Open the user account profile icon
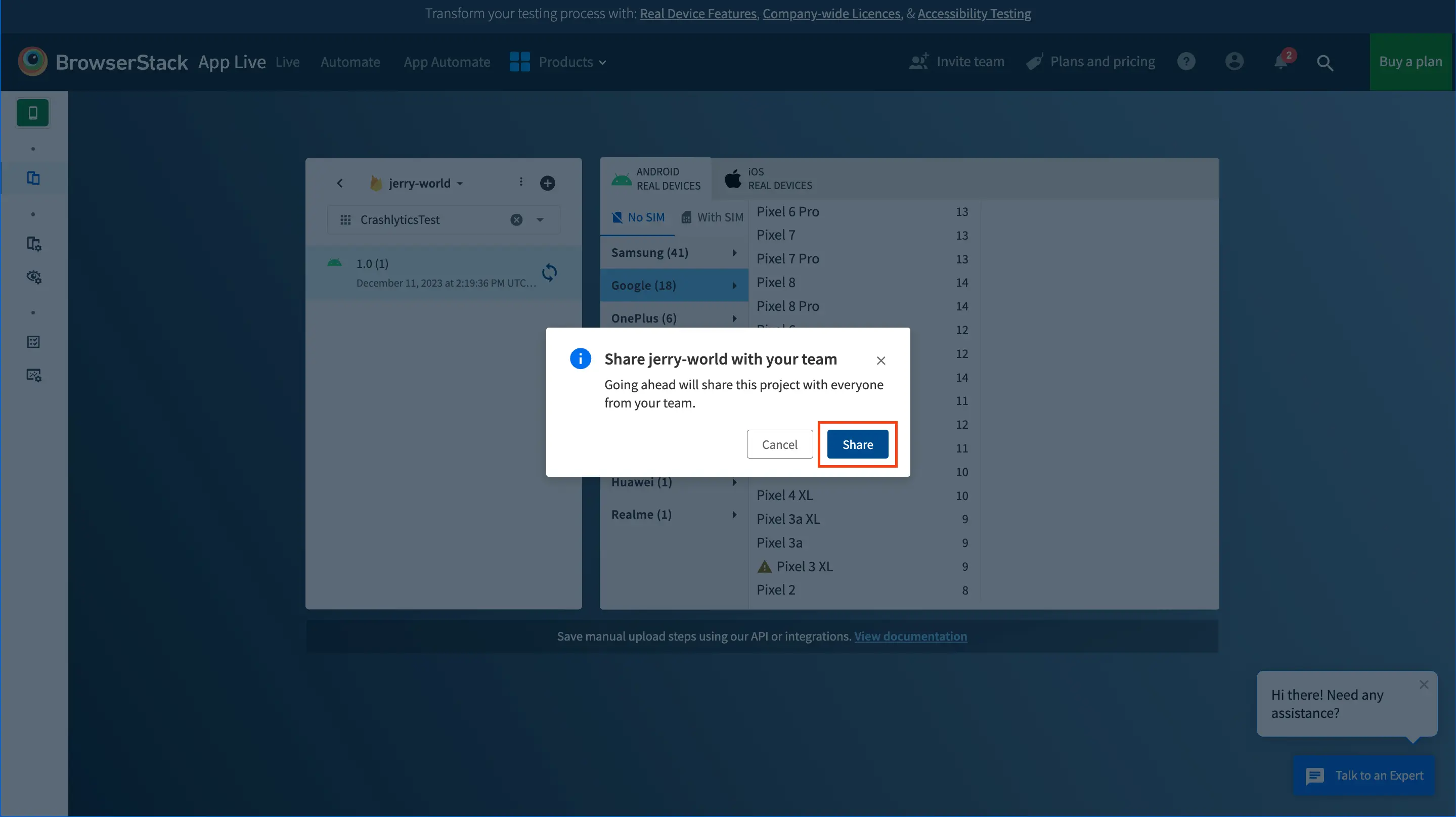Image resolution: width=1456 pixels, height=817 pixels. point(1234,62)
